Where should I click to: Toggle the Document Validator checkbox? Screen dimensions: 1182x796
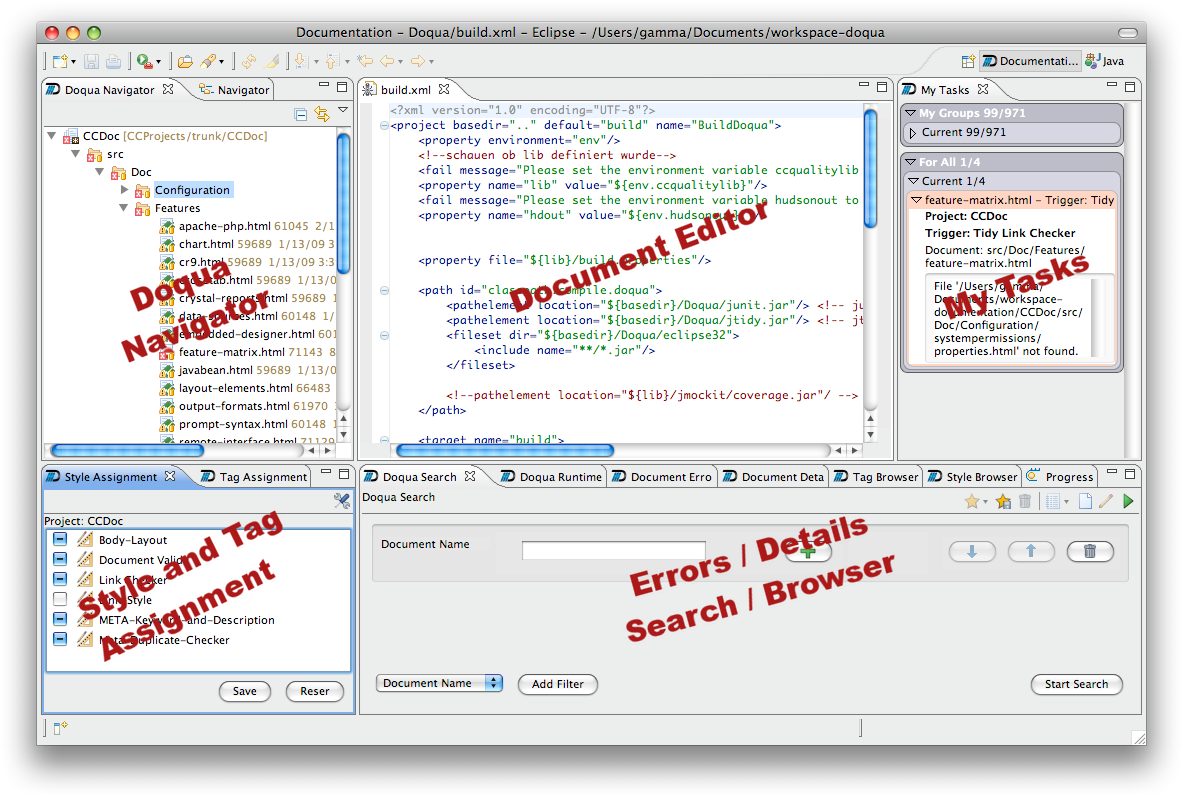[x=60, y=560]
